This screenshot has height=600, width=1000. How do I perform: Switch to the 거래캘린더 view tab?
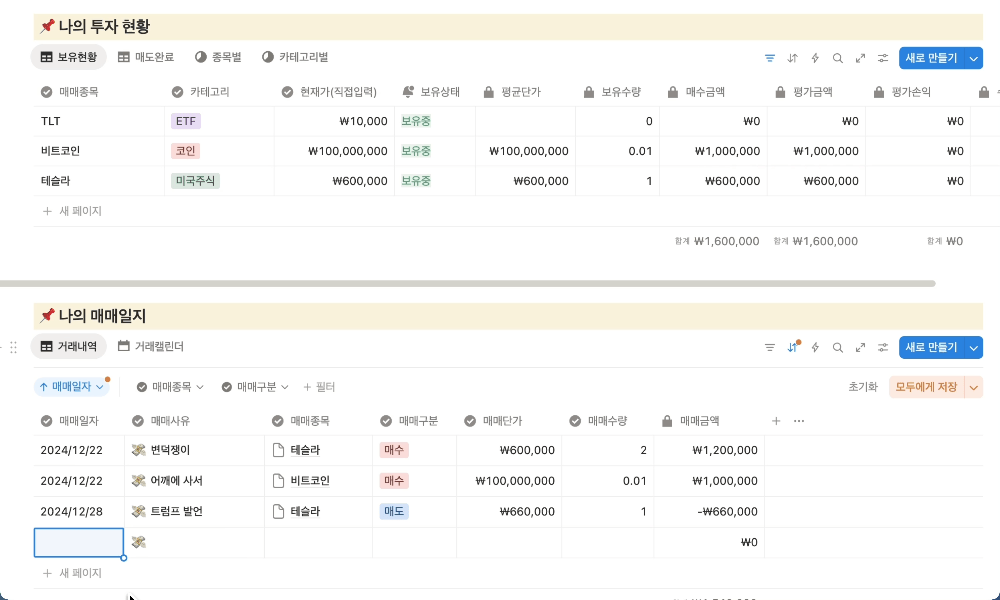click(x=151, y=346)
